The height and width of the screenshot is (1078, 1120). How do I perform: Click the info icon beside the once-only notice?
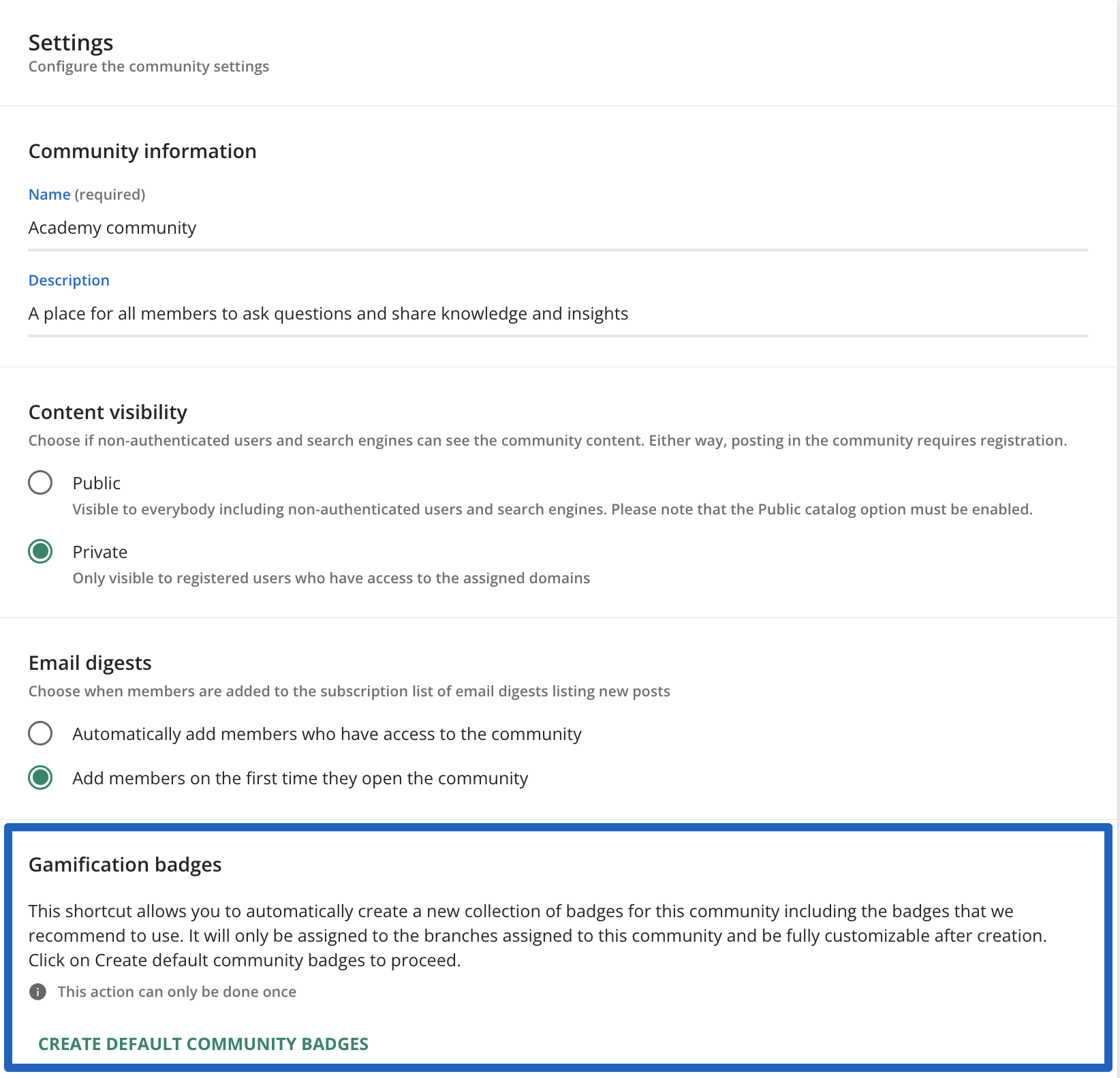point(38,991)
